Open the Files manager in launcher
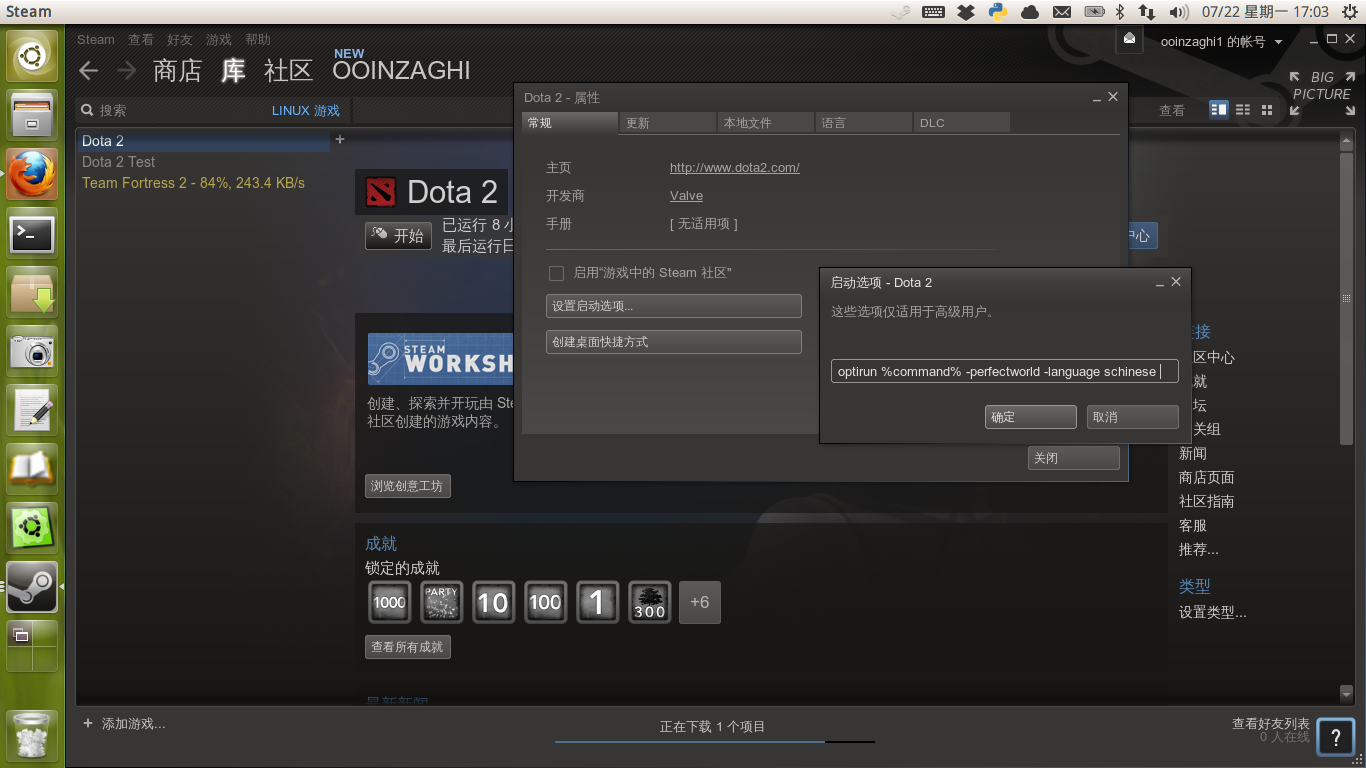Screen dimensions: 1366x768 32,116
